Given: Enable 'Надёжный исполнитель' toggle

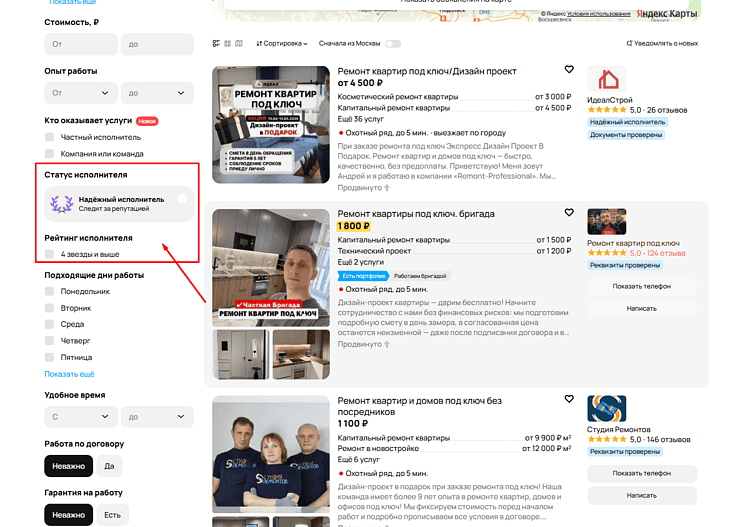Looking at the screenshot, I should tap(182, 199).
